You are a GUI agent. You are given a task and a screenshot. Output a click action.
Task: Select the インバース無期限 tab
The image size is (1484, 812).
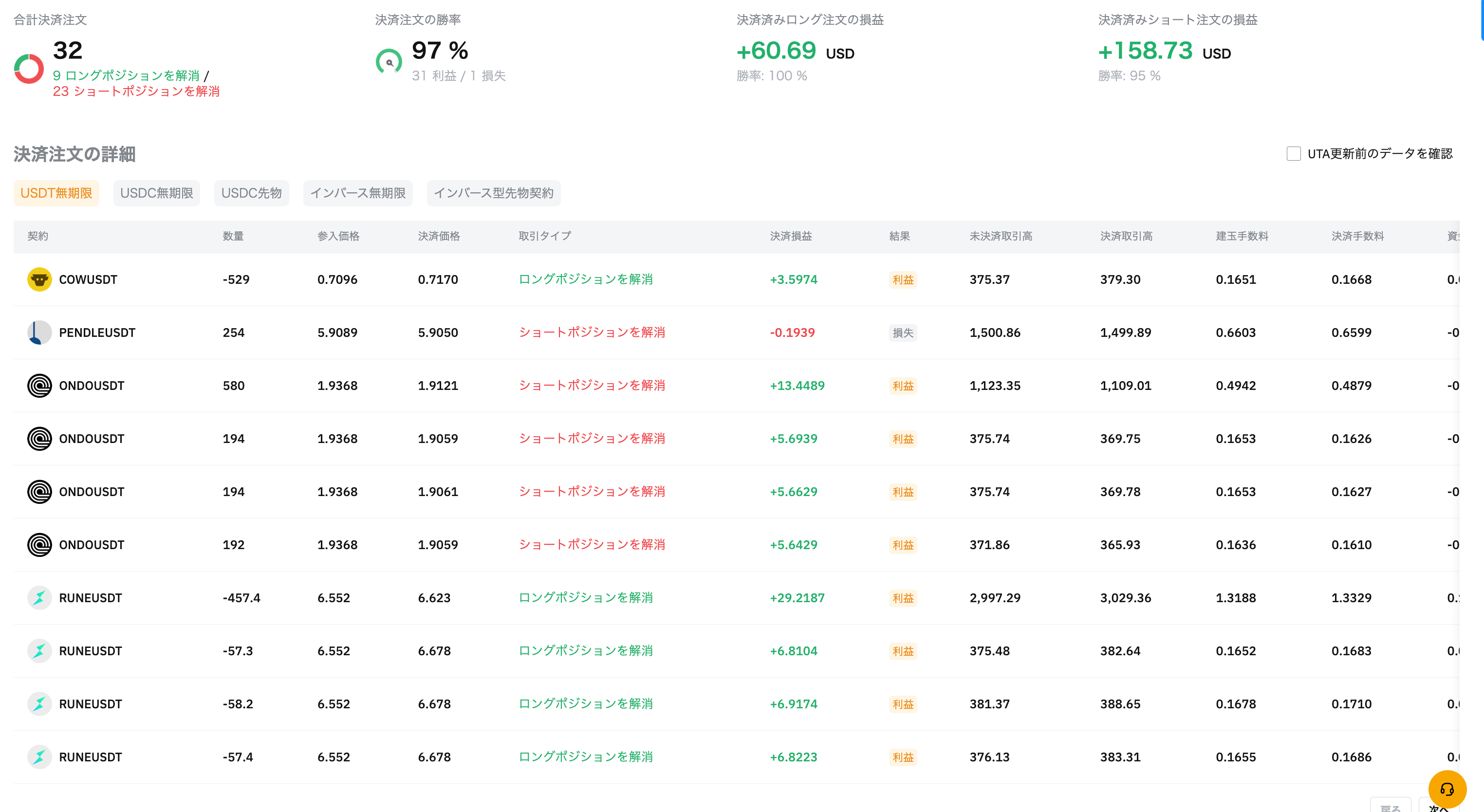point(357,193)
